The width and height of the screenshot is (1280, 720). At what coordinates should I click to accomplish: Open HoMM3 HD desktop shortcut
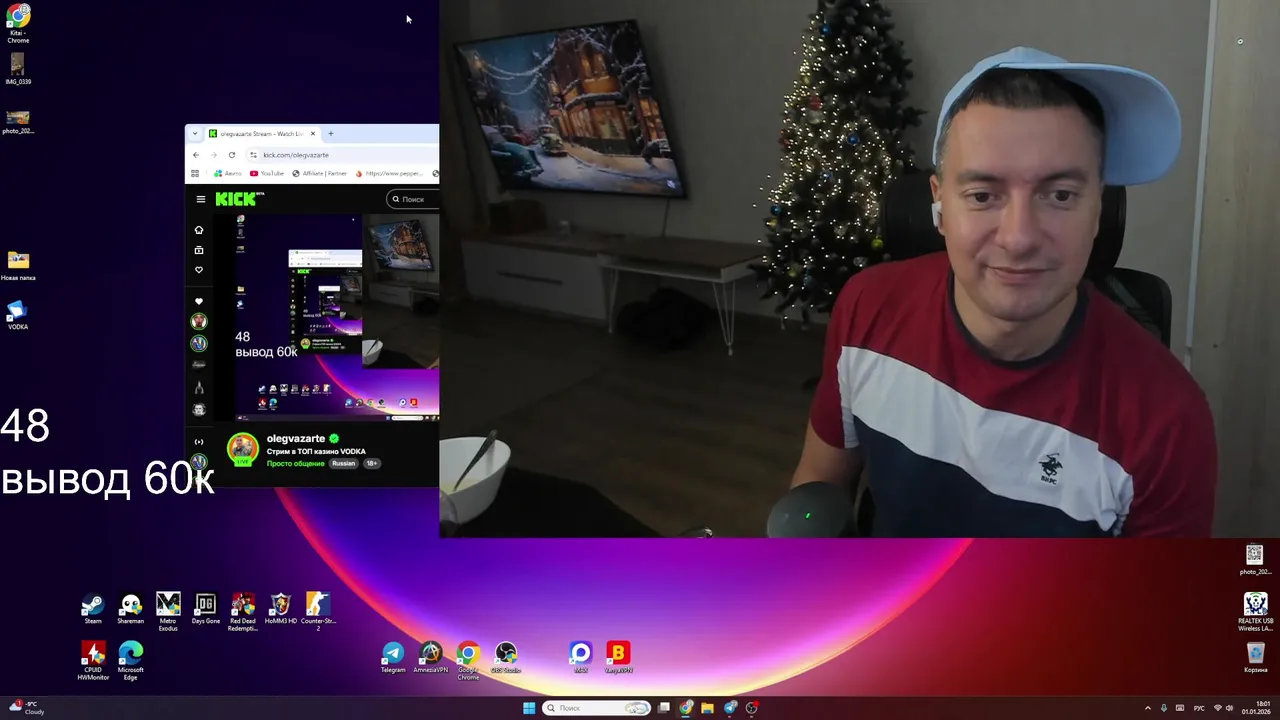click(281, 608)
